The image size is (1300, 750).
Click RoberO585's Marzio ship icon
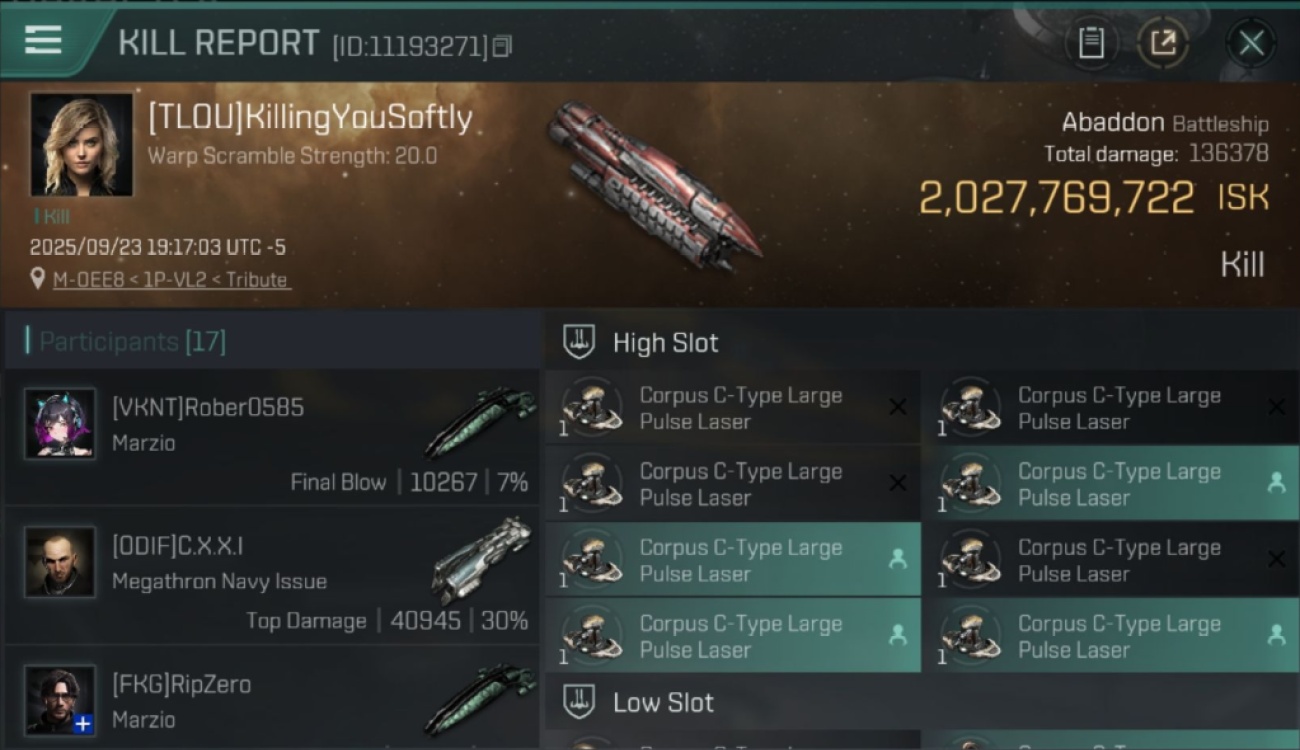(481, 420)
